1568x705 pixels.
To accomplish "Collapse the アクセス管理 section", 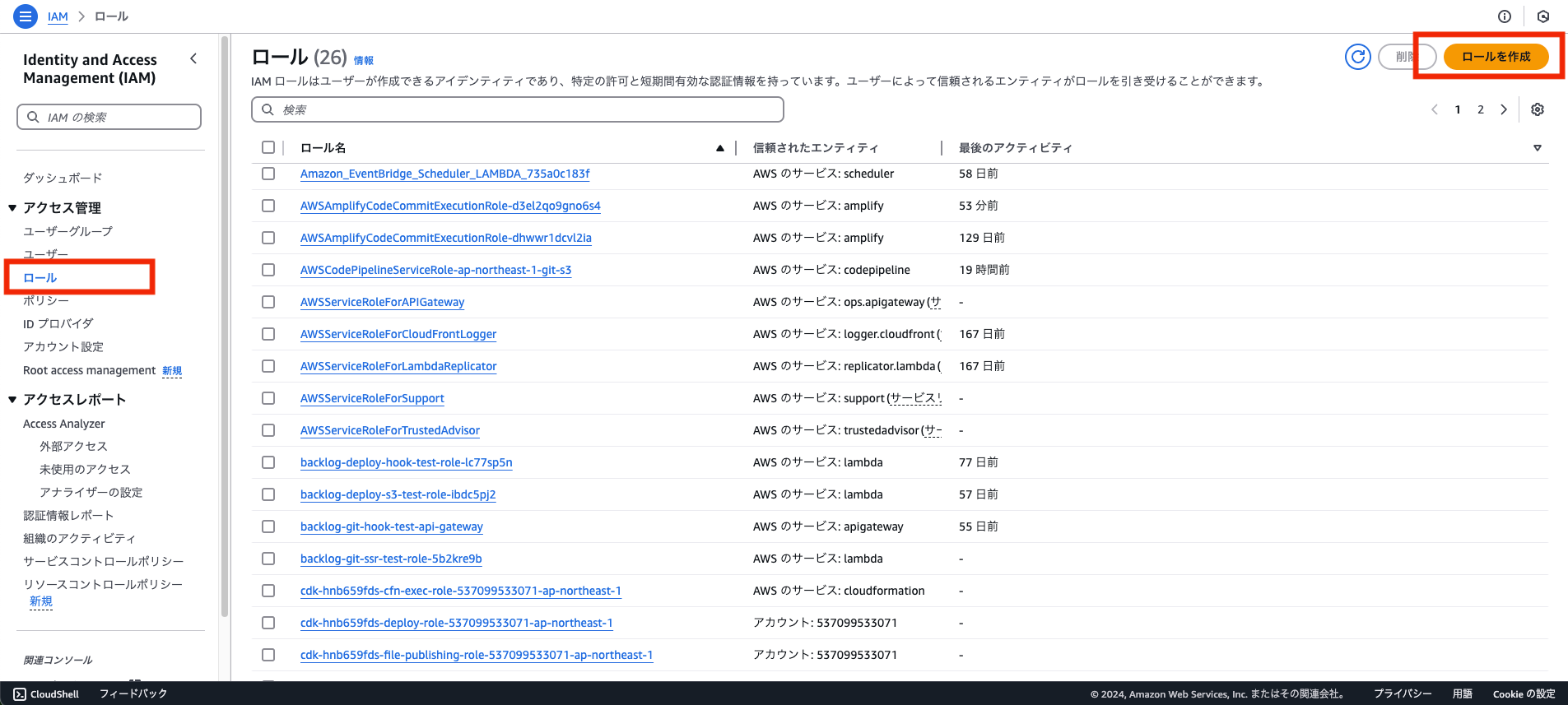I will click(12, 208).
